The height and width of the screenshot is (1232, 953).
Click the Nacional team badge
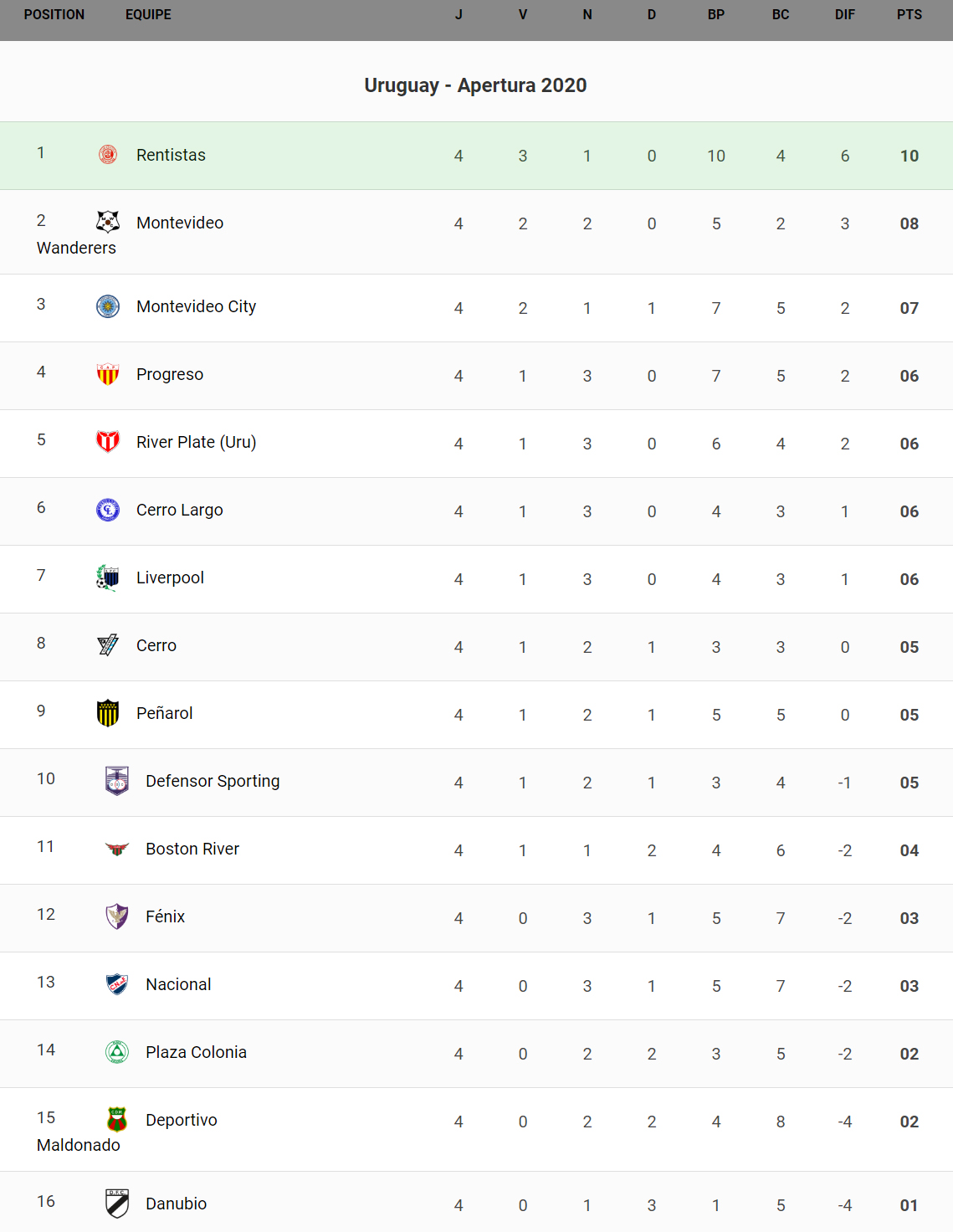tap(117, 984)
